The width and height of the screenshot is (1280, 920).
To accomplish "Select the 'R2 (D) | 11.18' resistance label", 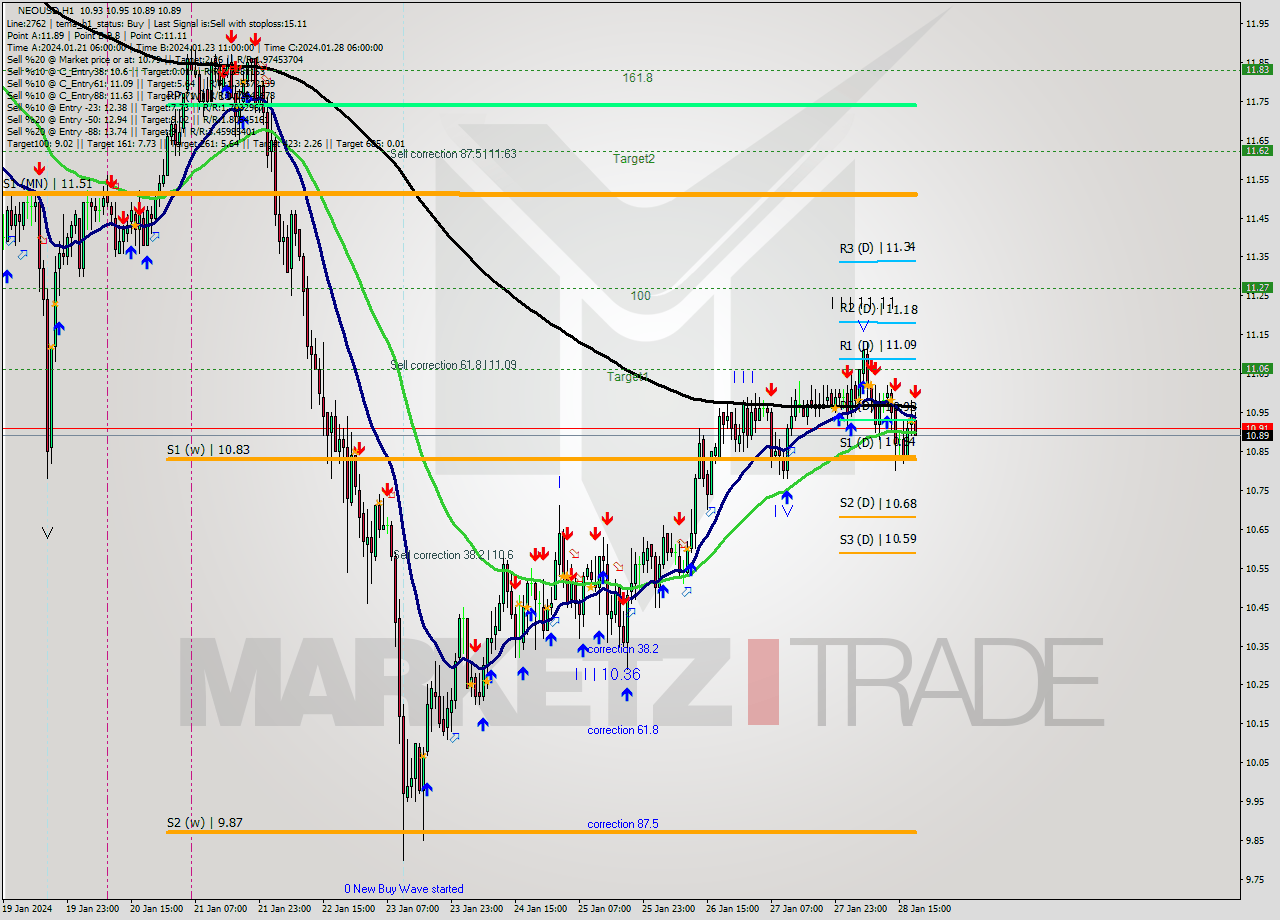I will point(877,309).
